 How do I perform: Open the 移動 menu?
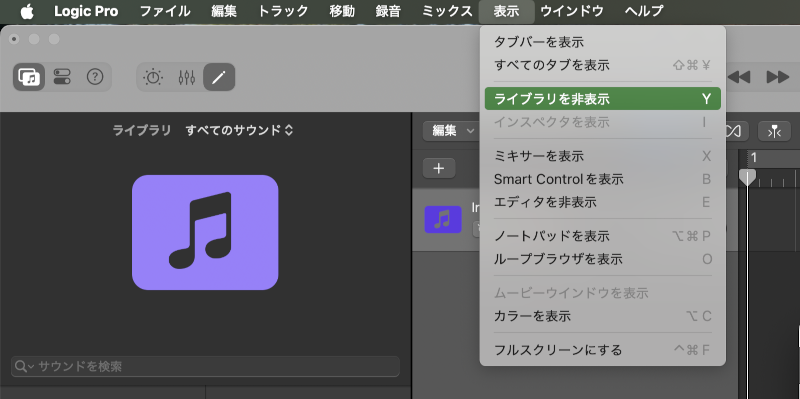(x=342, y=11)
